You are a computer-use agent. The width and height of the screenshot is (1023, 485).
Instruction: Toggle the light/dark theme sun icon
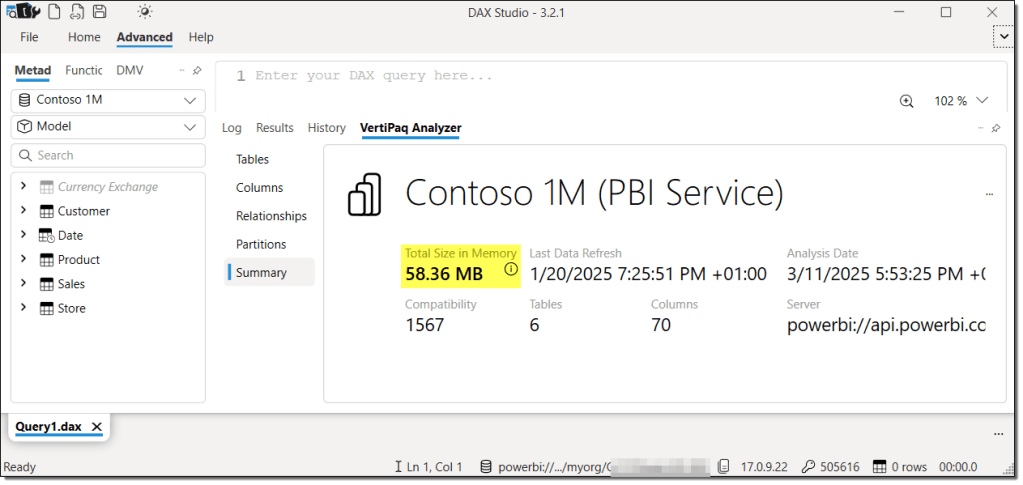point(145,12)
